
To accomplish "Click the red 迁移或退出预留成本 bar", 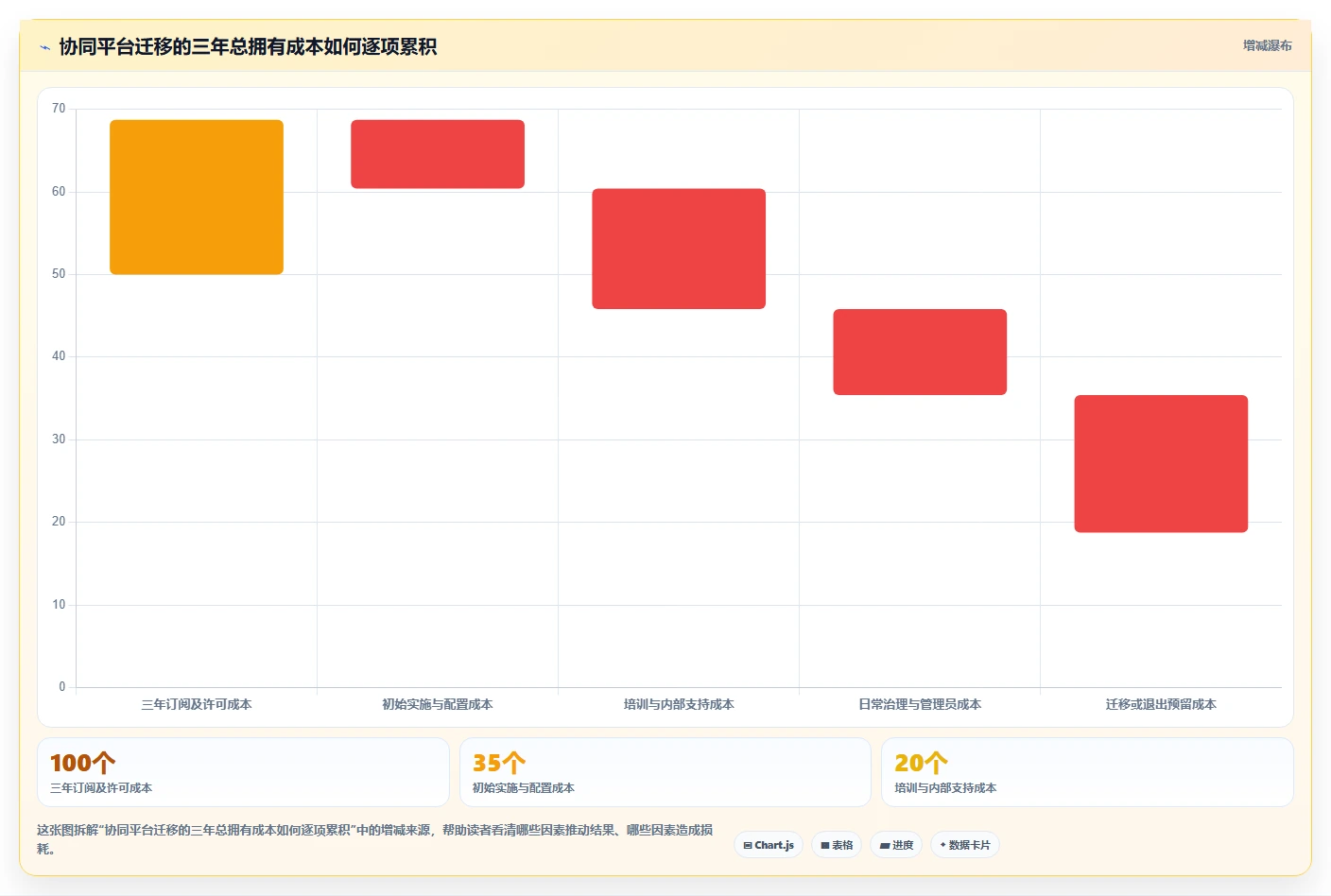I will pyautogui.click(x=1161, y=464).
